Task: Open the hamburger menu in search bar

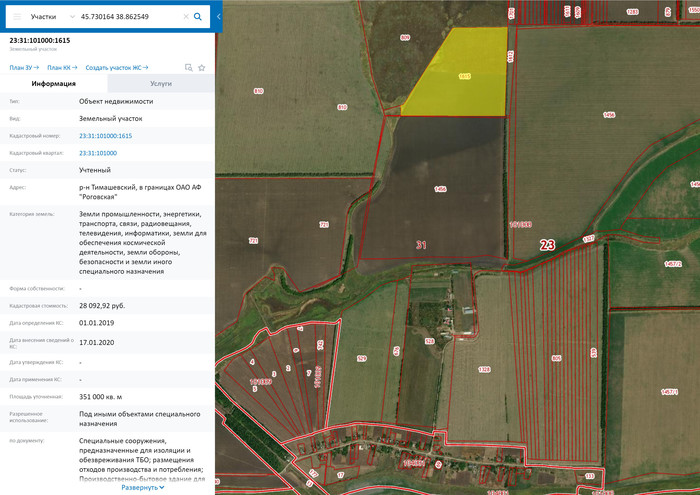Action: coord(16,17)
